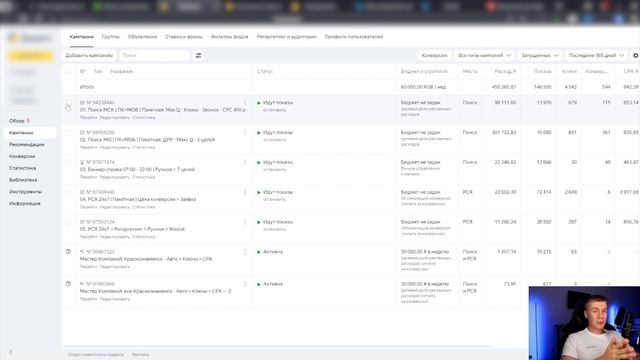Open Информация in the left sidebar
The image size is (640, 360).
[x=24, y=204]
